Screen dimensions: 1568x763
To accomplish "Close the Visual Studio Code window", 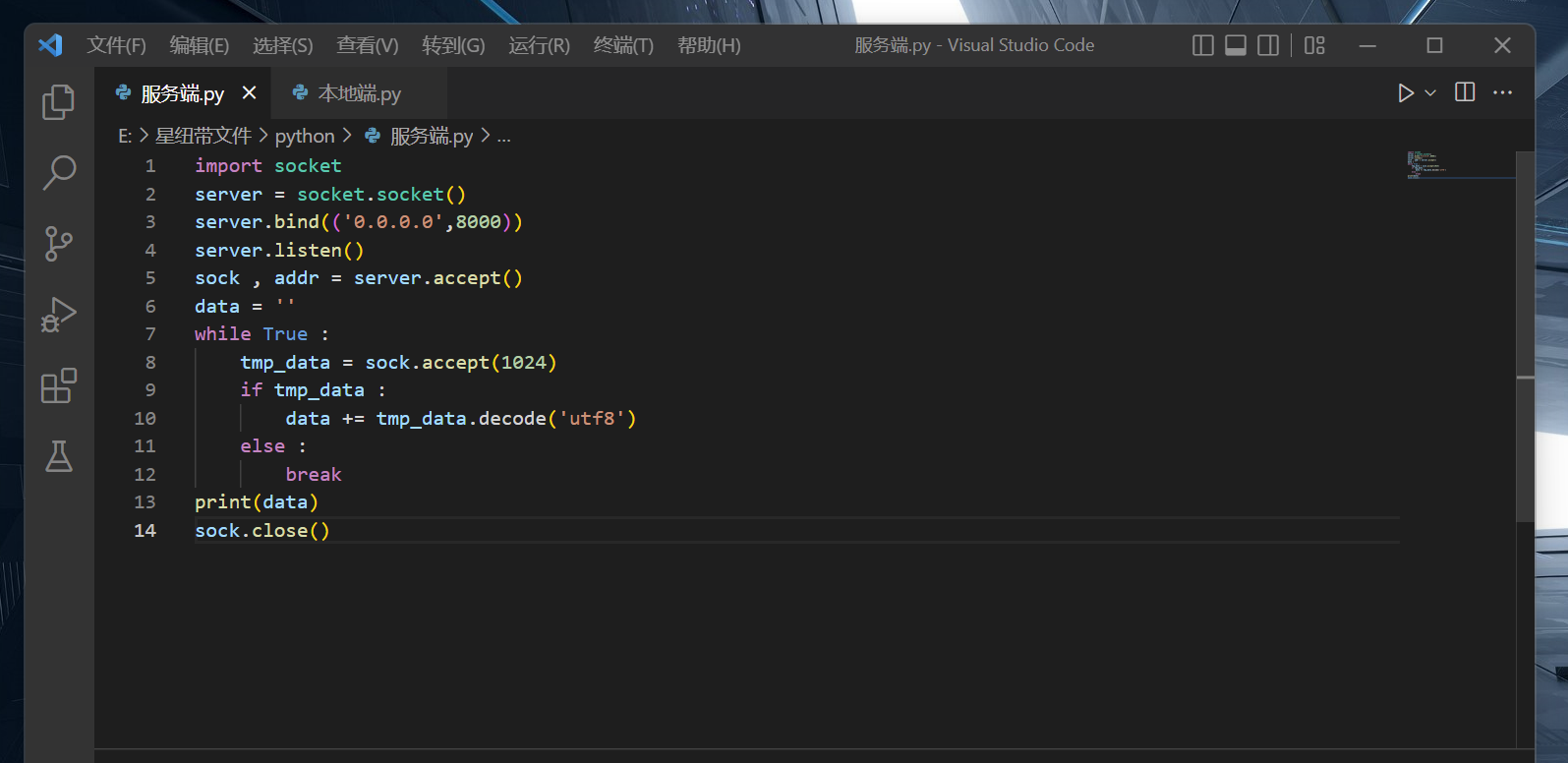I will [x=1501, y=45].
